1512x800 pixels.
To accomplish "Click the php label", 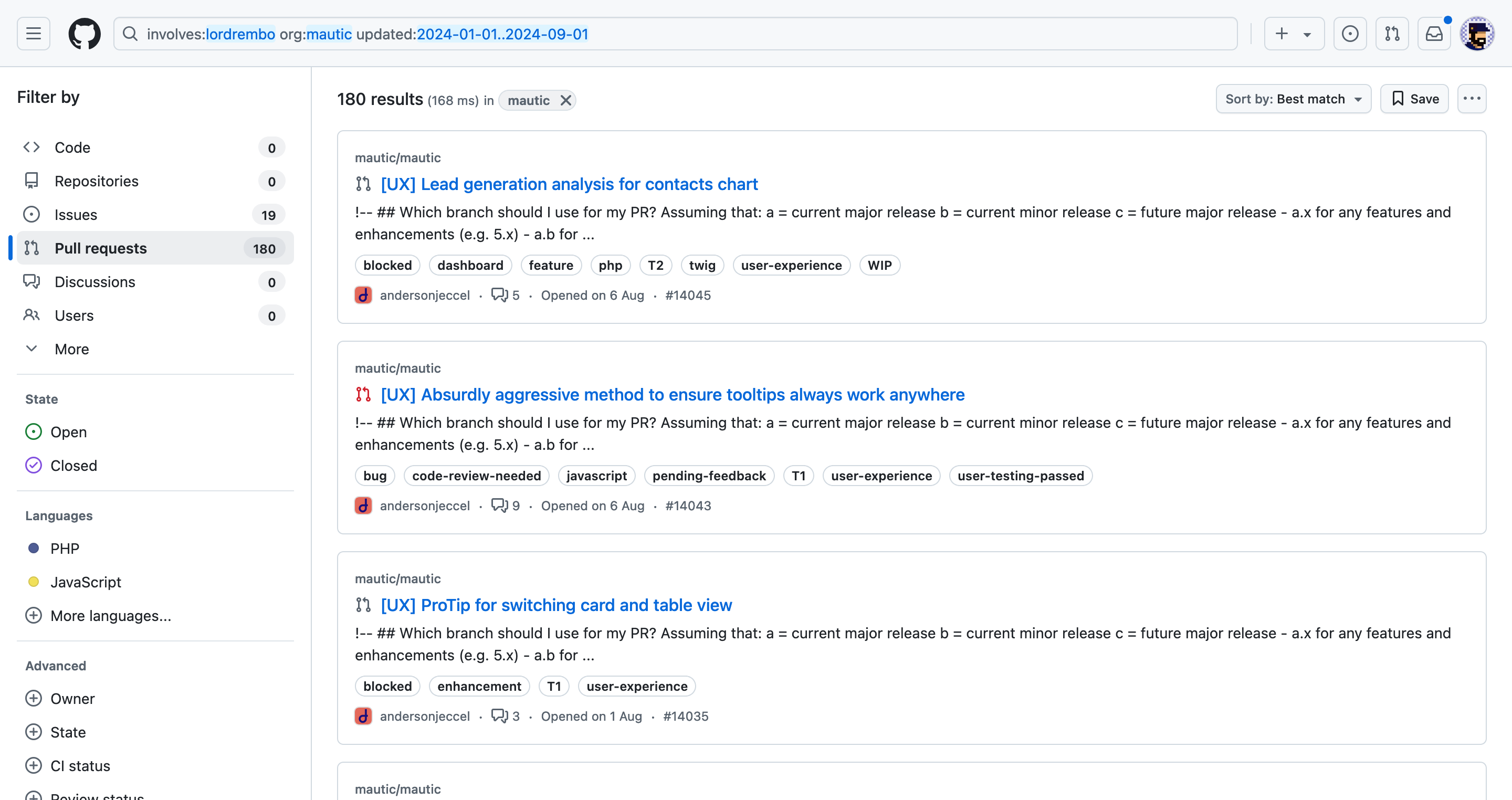I will [611, 265].
